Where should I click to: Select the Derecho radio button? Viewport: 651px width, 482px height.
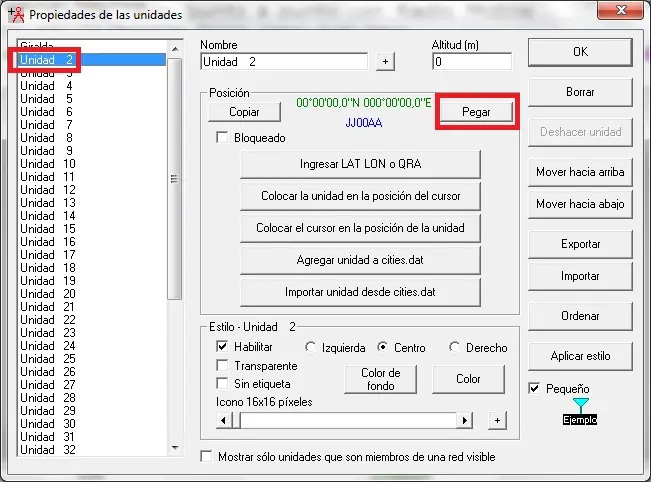coord(455,347)
